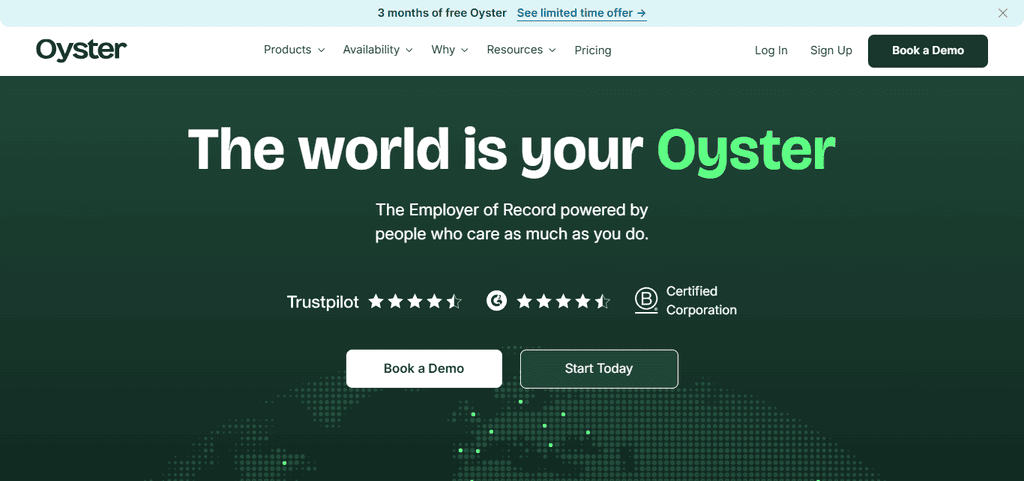Expand the Products menu
This screenshot has width=1024, height=481.
[294, 50]
